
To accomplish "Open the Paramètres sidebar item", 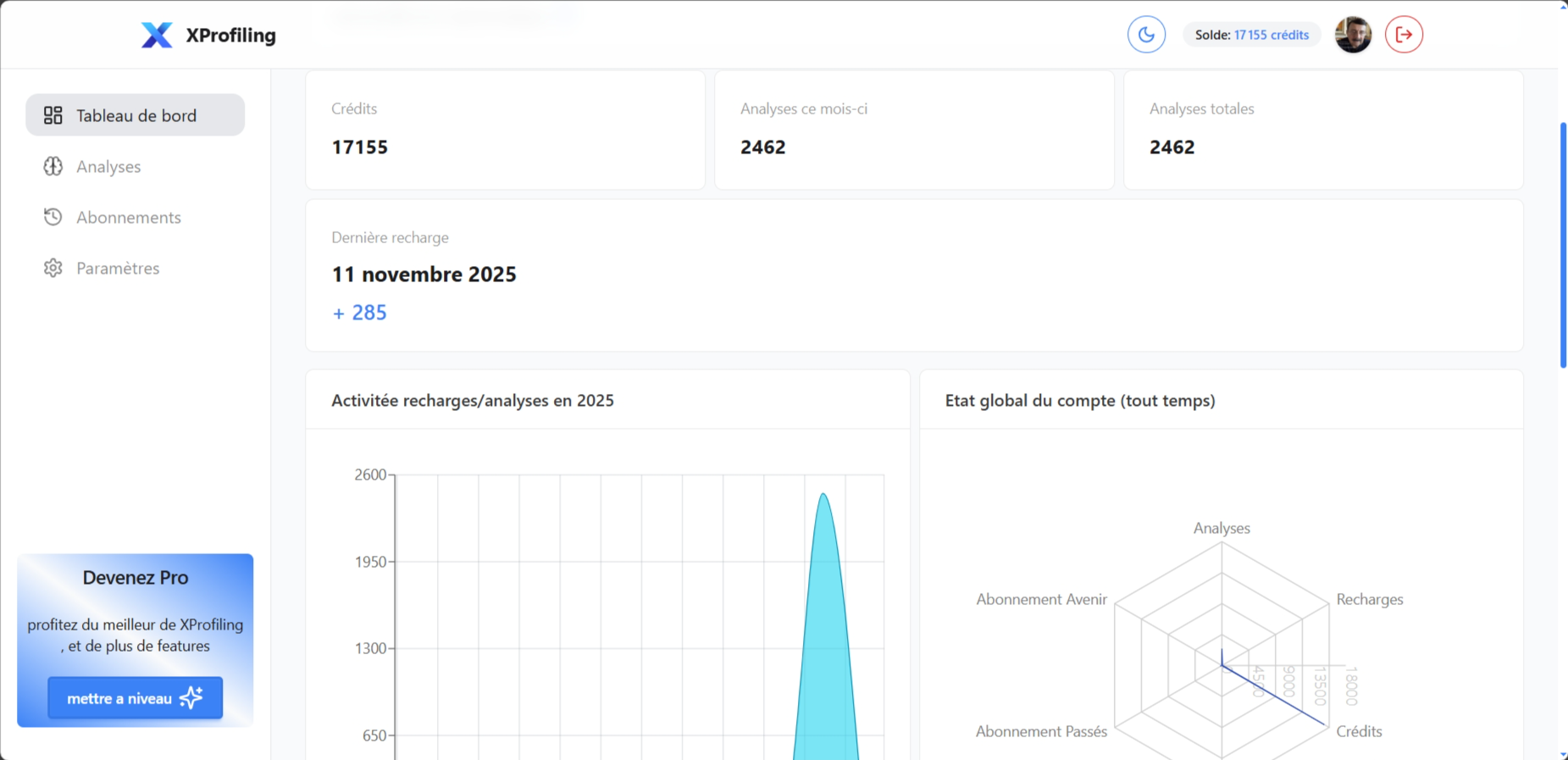I will [x=136, y=268].
